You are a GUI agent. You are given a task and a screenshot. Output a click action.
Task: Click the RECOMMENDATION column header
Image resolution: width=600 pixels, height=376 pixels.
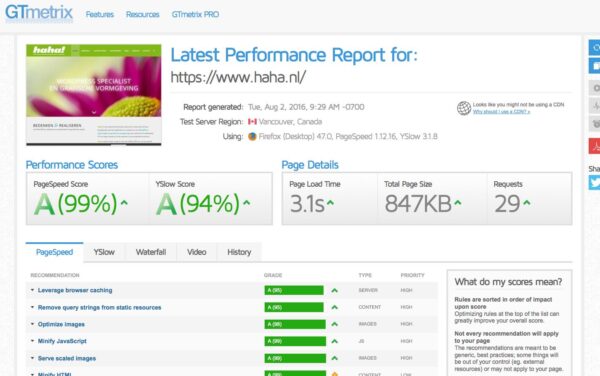[x=55, y=275]
